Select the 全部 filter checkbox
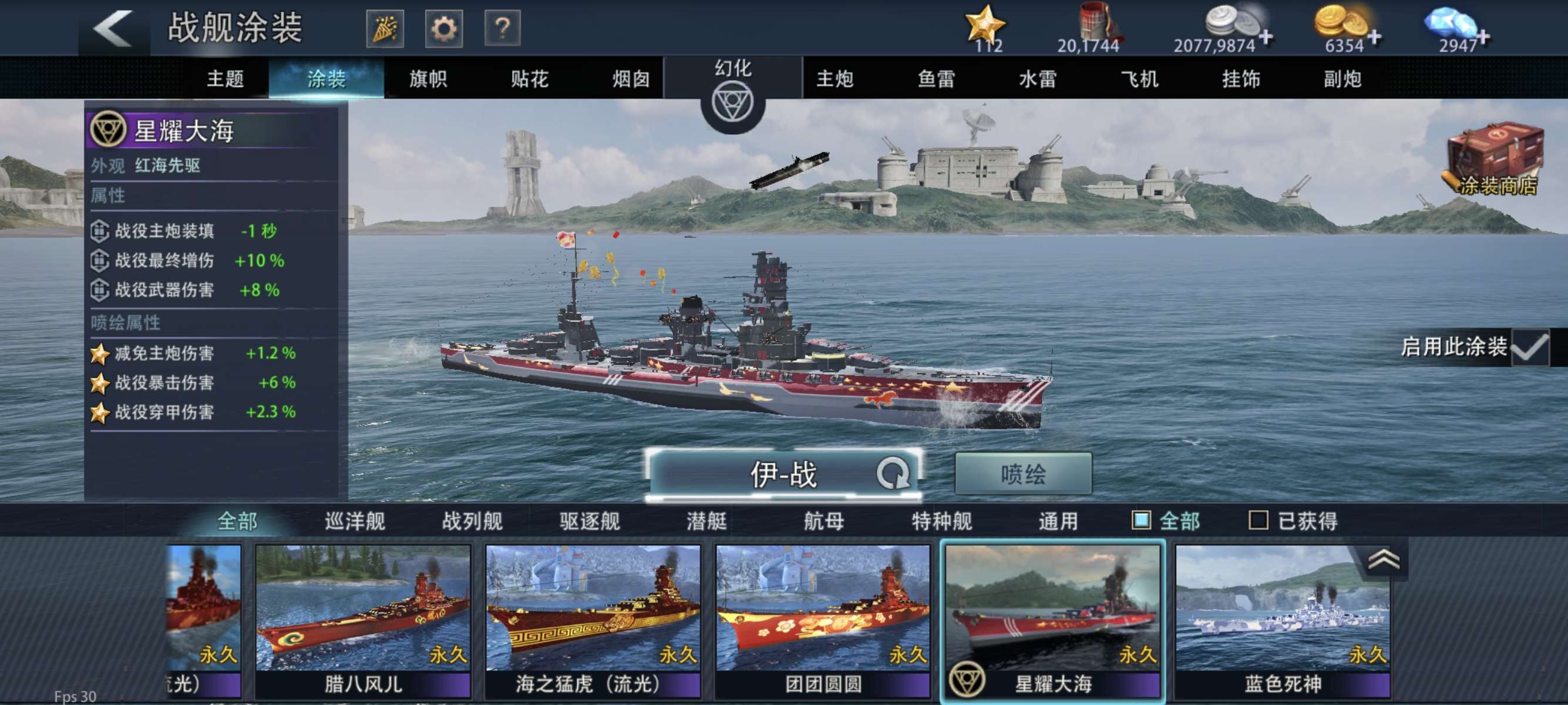The height and width of the screenshot is (705, 1568). (1141, 520)
